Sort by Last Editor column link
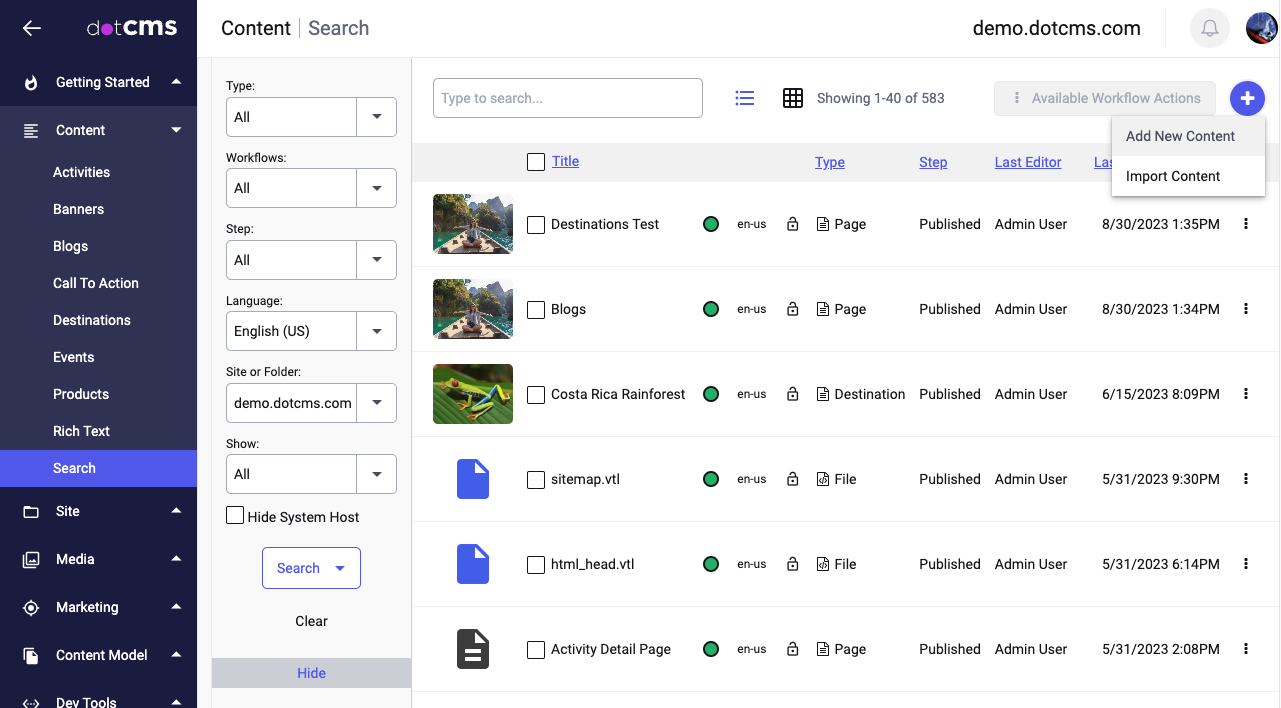The height and width of the screenshot is (708, 1281). pyautogui.click(x=1027, y=162)
